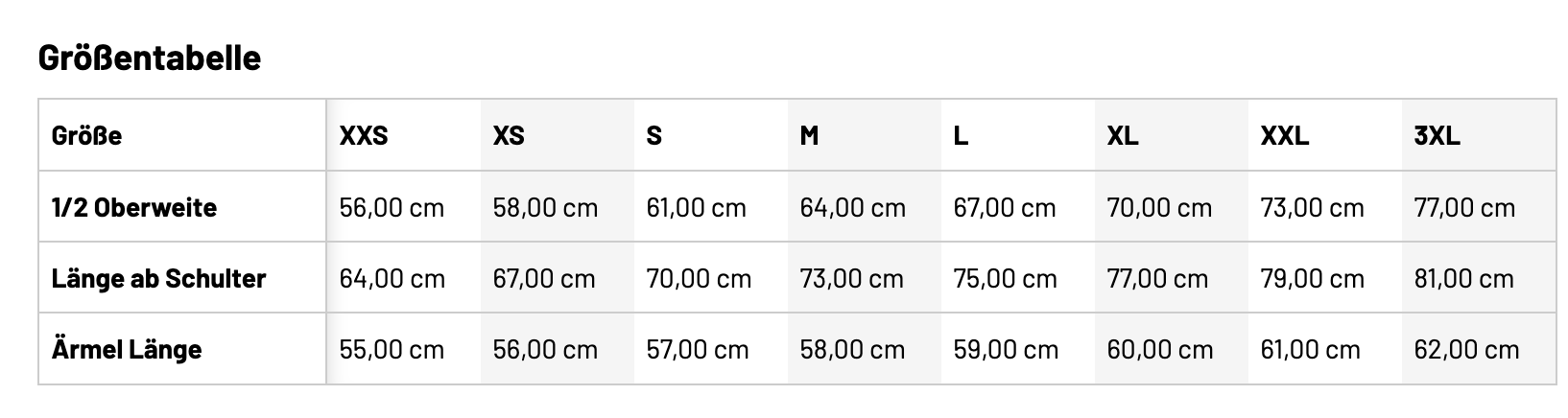Select the XL size column header

(1123, 136)
